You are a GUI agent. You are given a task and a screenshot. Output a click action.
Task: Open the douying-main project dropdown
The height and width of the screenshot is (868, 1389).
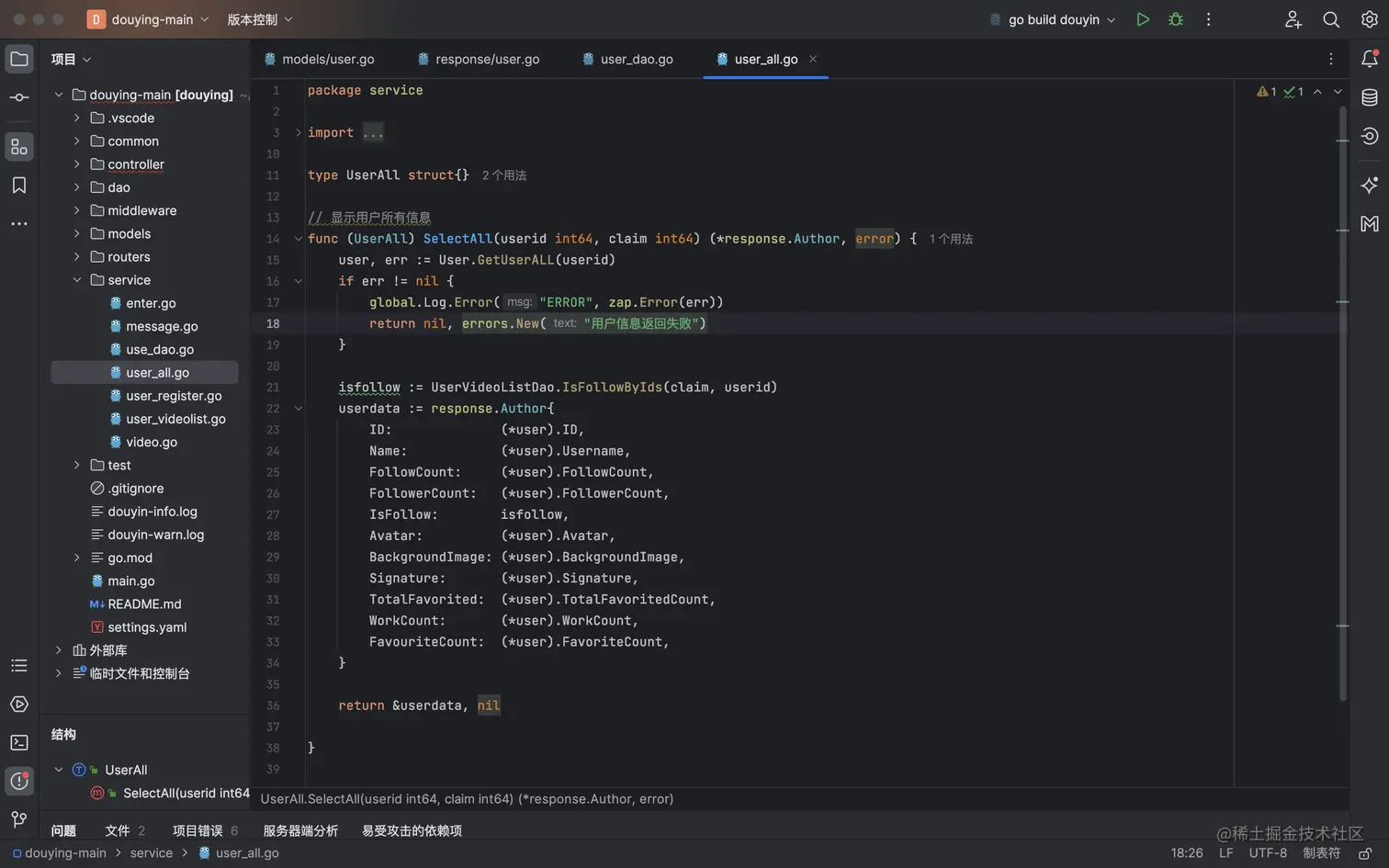[x=149, y=19]
